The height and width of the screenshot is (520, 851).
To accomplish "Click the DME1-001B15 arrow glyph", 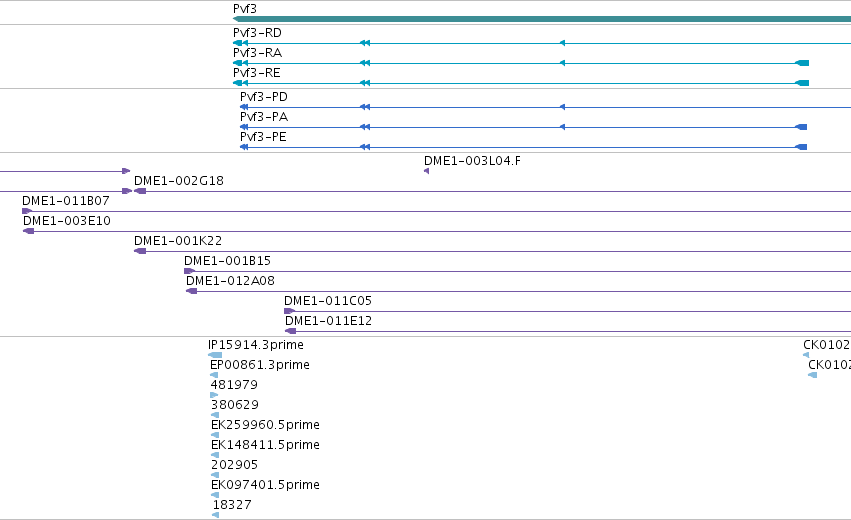I will 189,271.
